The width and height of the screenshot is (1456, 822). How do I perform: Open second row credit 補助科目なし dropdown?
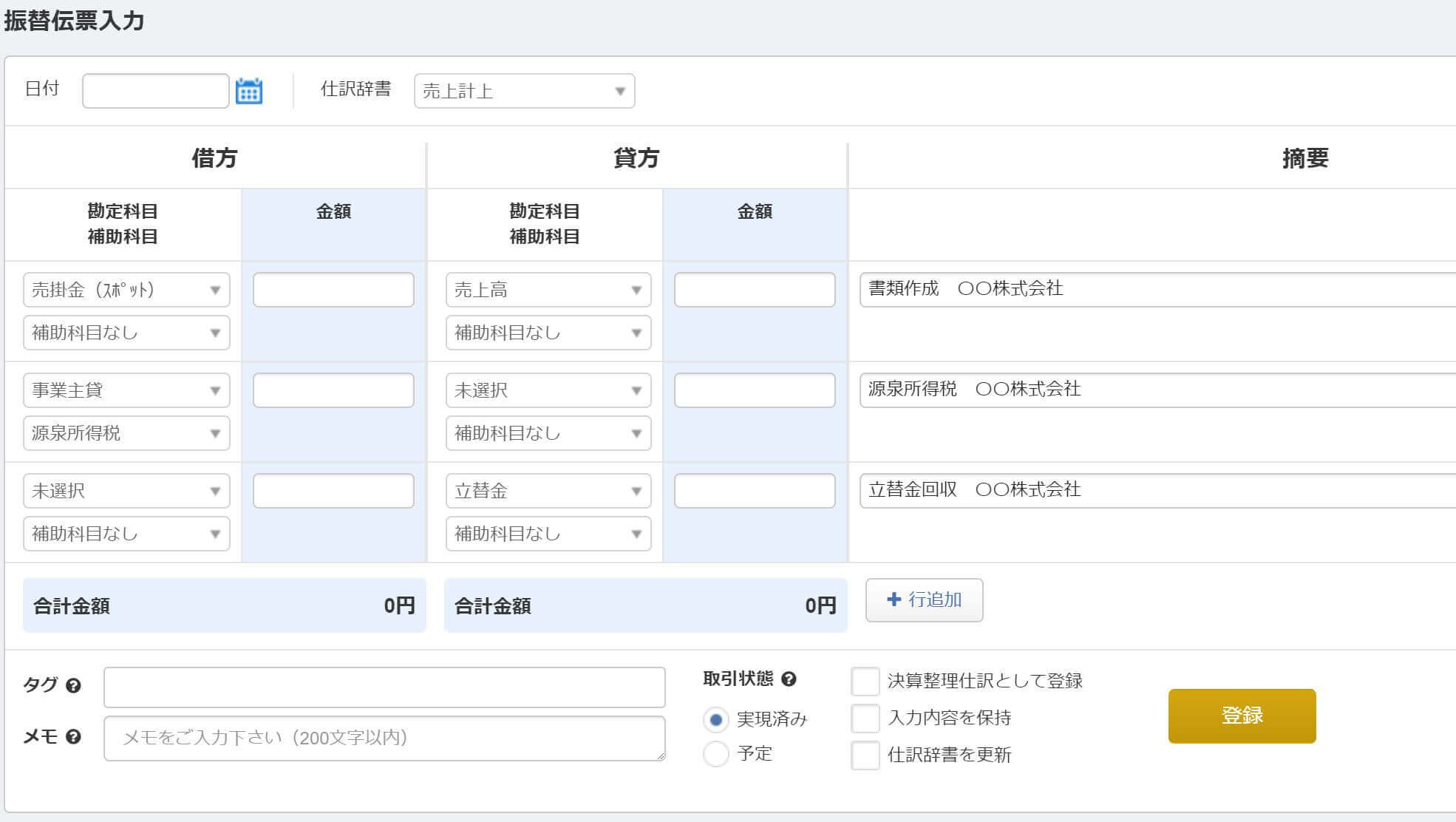[548, 433]
